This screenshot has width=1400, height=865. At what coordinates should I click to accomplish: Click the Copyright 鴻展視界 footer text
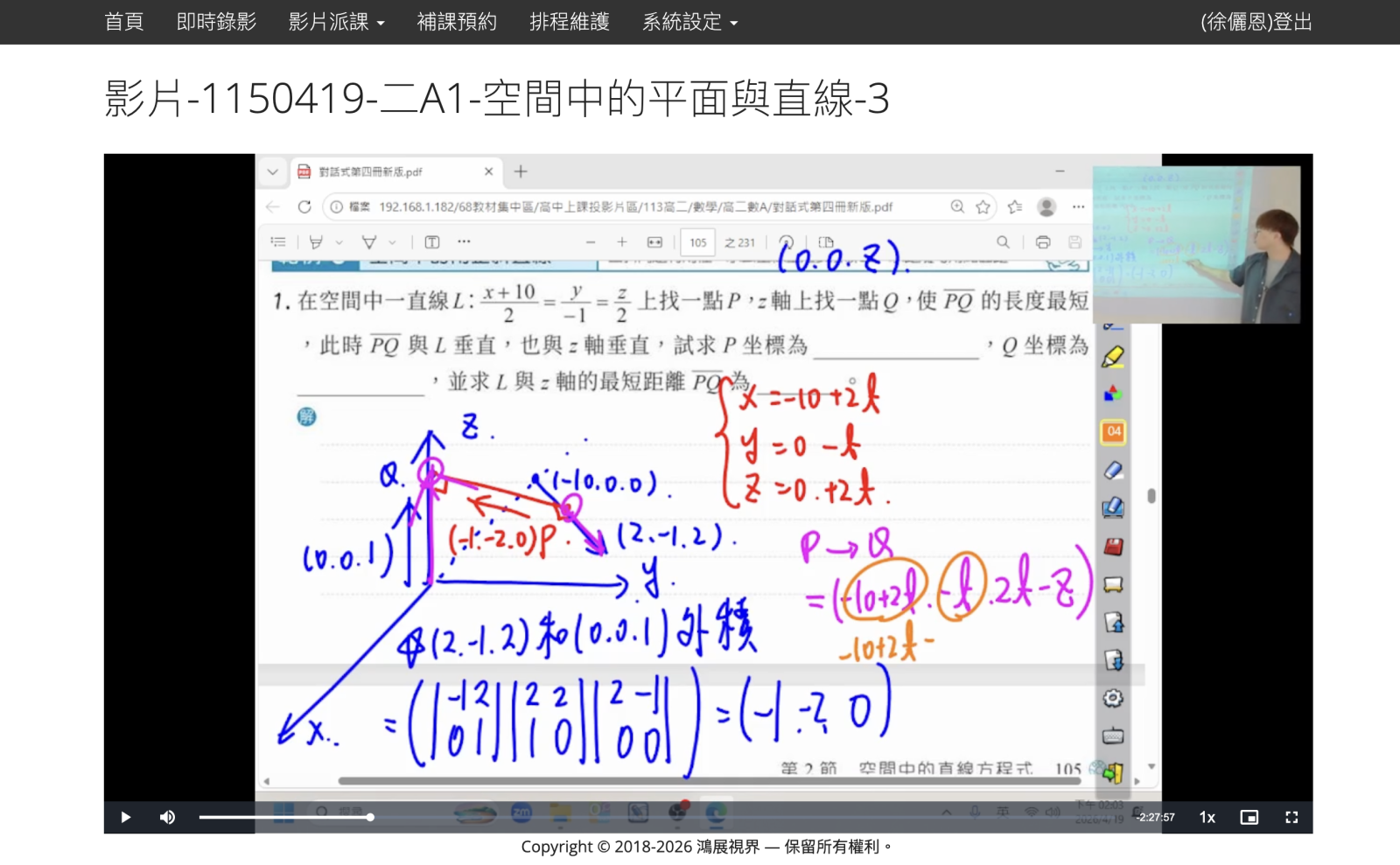pos(707,847)
